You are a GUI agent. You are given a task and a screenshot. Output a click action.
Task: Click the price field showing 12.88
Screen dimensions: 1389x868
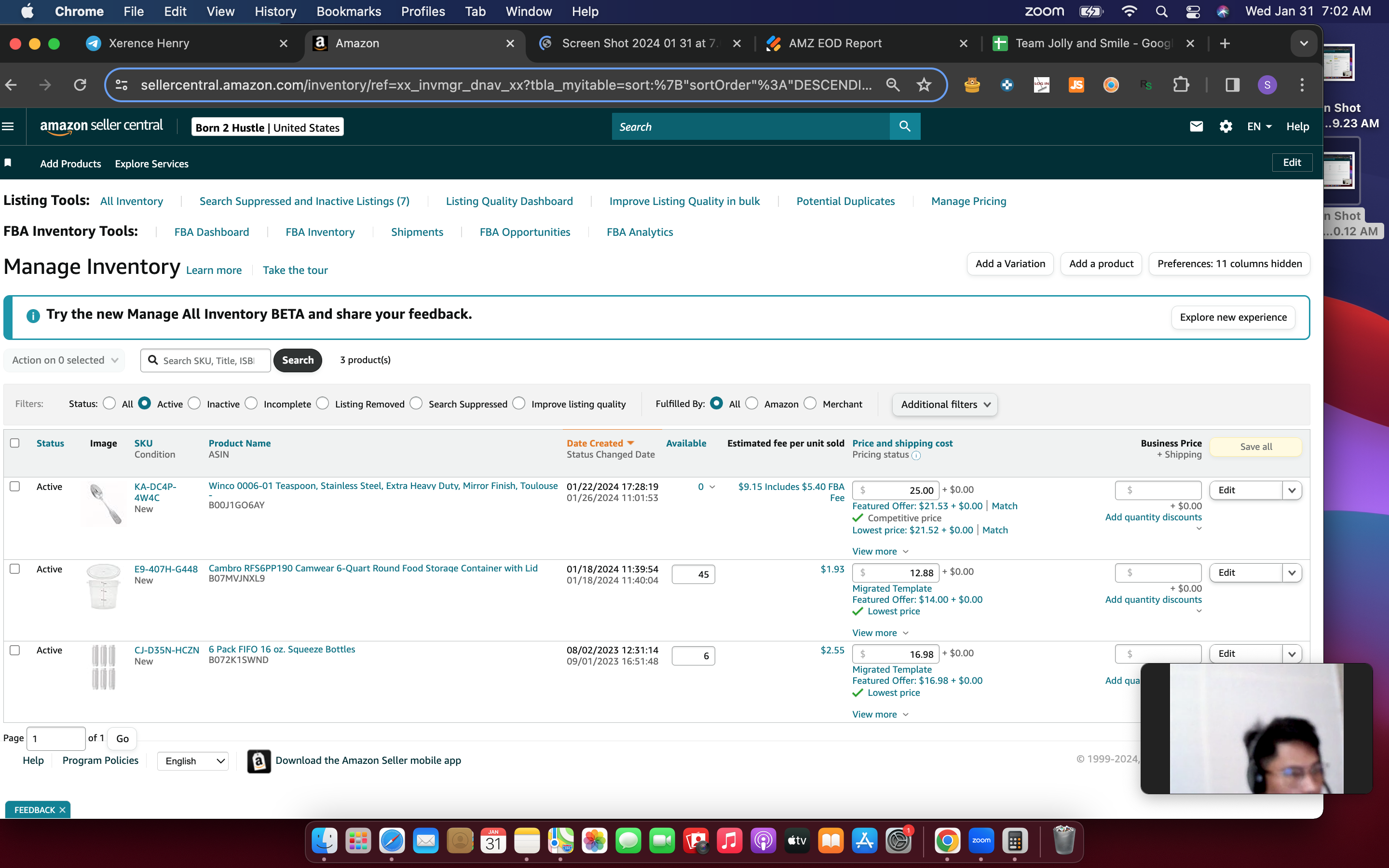(x=896, y=573)
